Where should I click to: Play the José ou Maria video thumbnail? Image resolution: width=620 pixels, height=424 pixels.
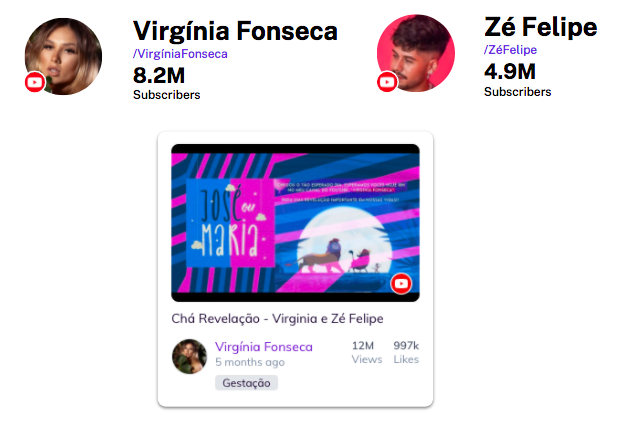point(295,223)
